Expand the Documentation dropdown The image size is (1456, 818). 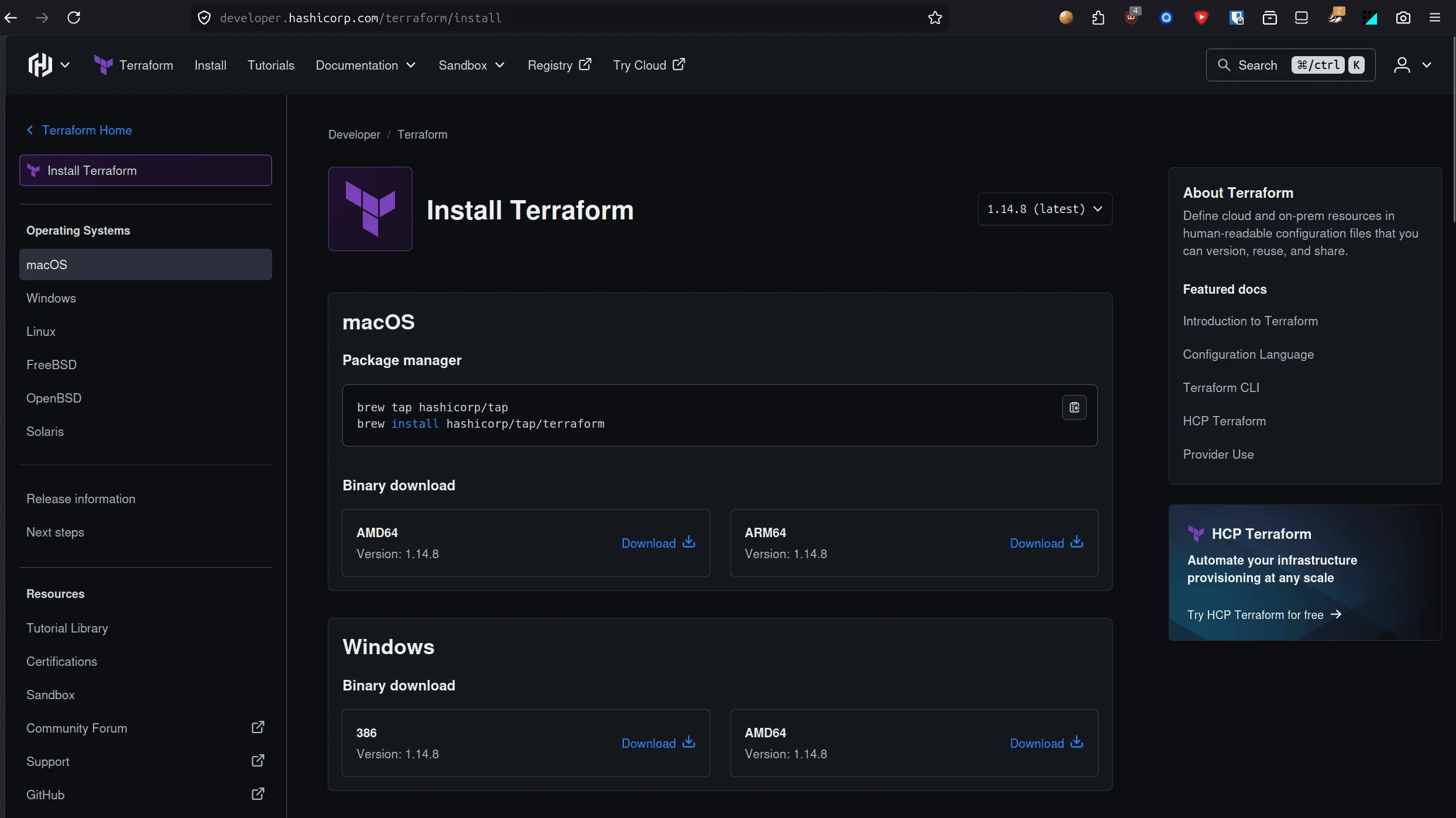(366, 65)
